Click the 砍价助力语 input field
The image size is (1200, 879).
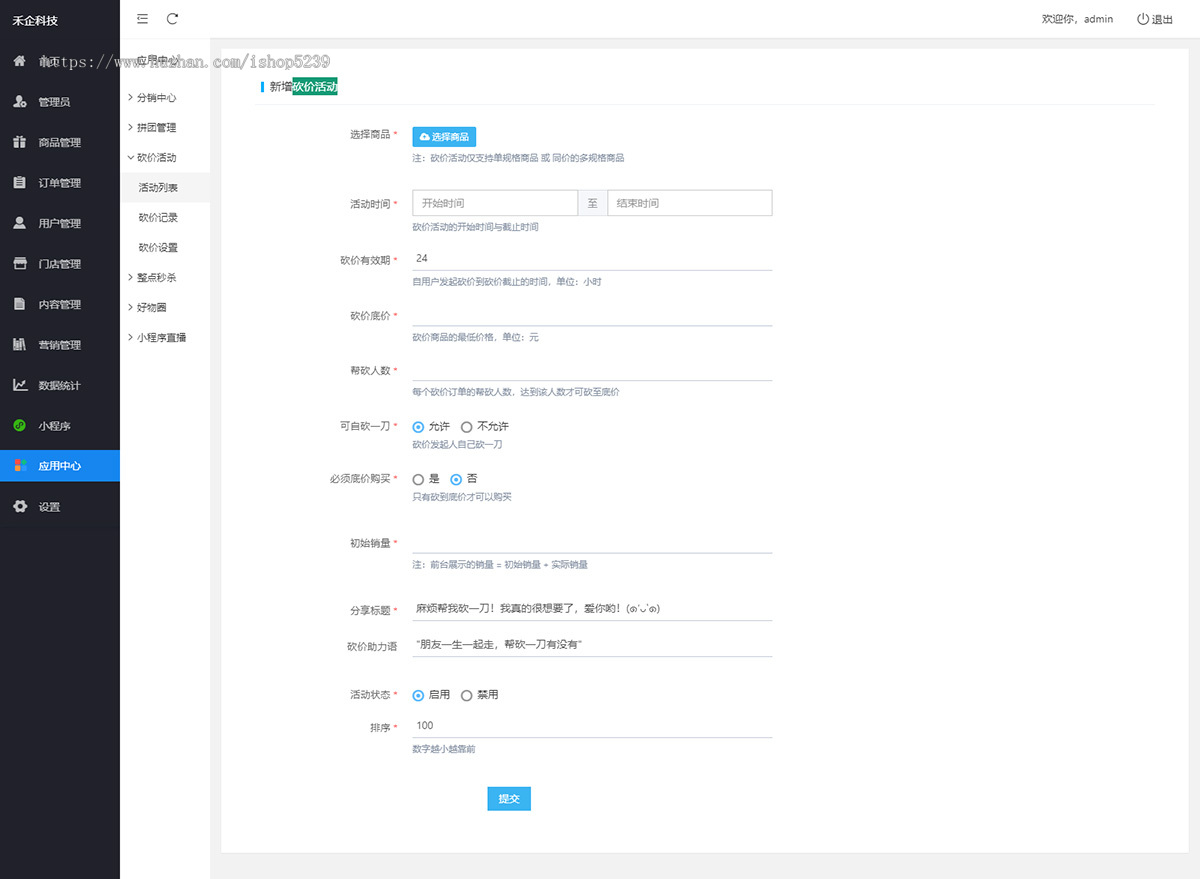click(x=592, y=645)
